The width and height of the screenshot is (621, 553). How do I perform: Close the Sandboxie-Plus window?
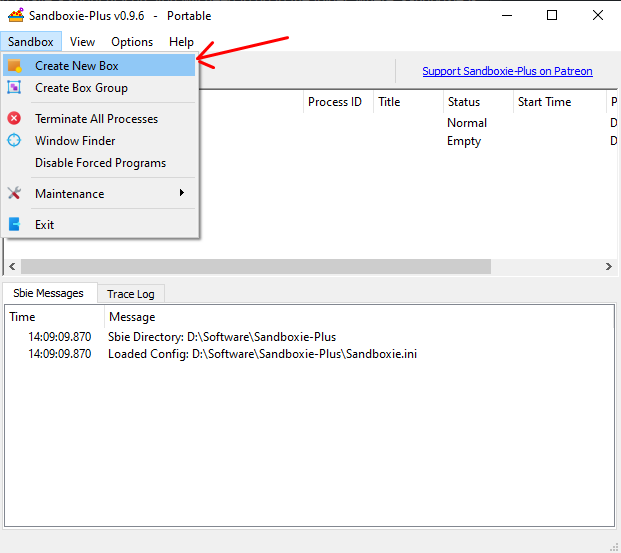coord(598,15)
